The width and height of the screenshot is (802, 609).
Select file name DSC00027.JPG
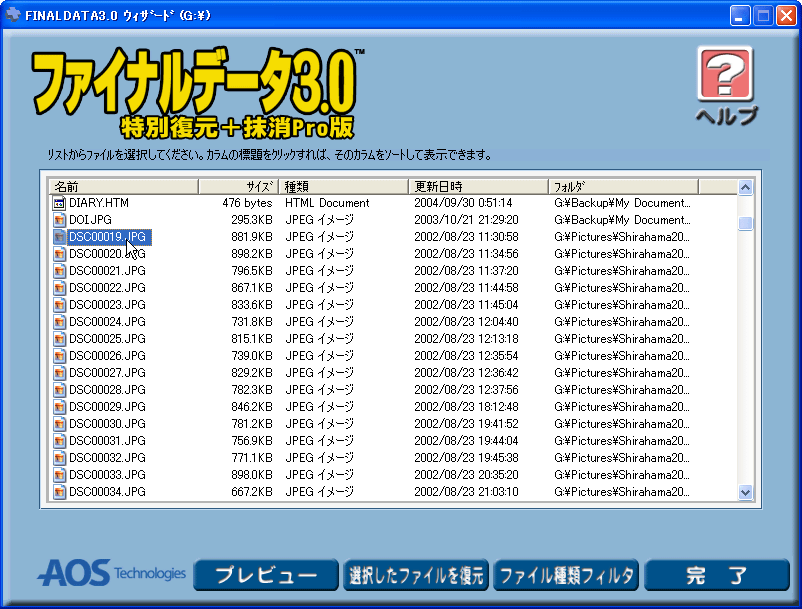click(107, 373)
